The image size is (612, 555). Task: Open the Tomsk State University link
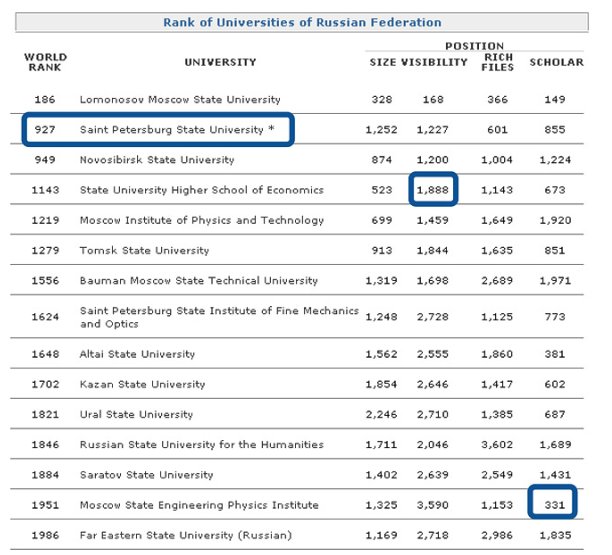click(145, 250)
